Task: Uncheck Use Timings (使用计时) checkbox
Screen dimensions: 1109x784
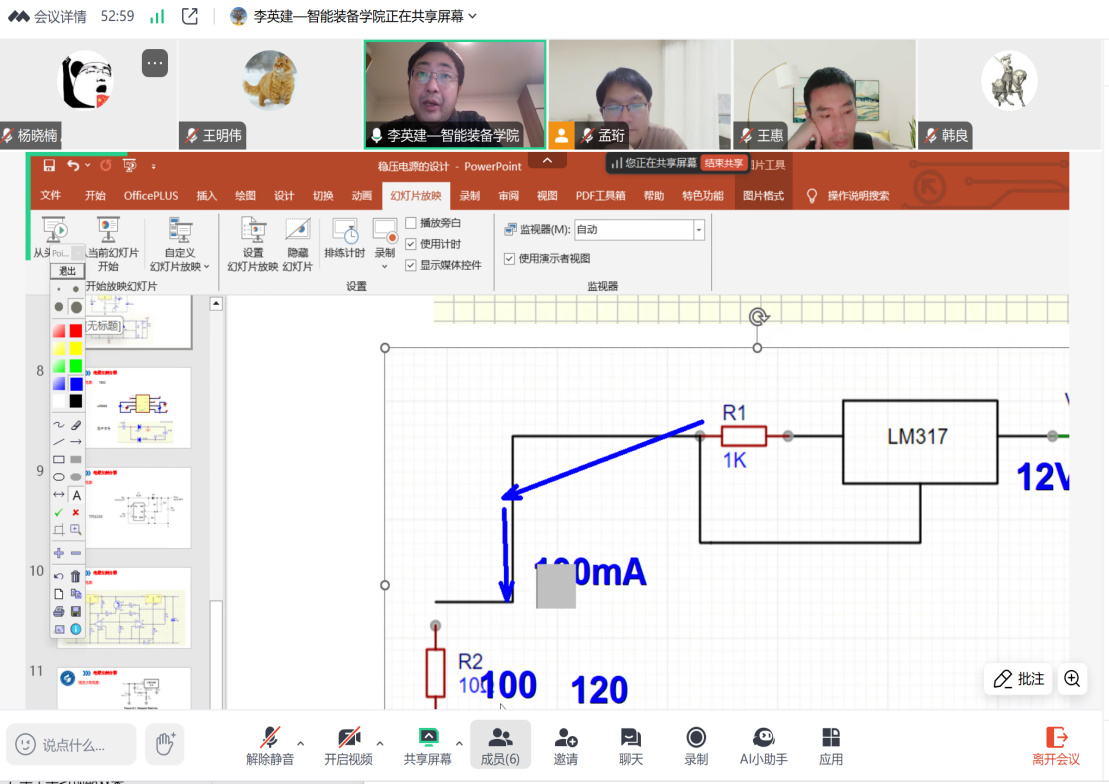Action: [411, 244]
